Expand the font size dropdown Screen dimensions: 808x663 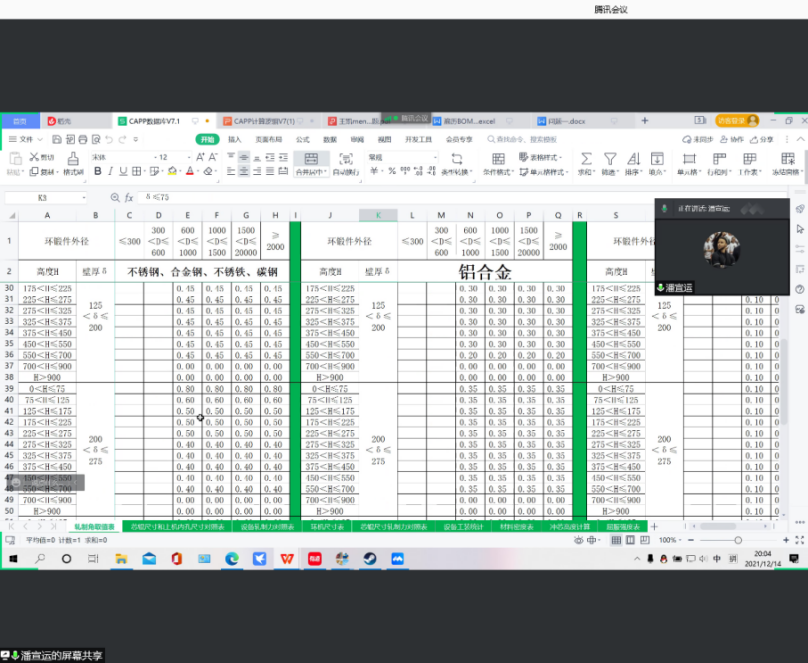(x=191, y=157)
